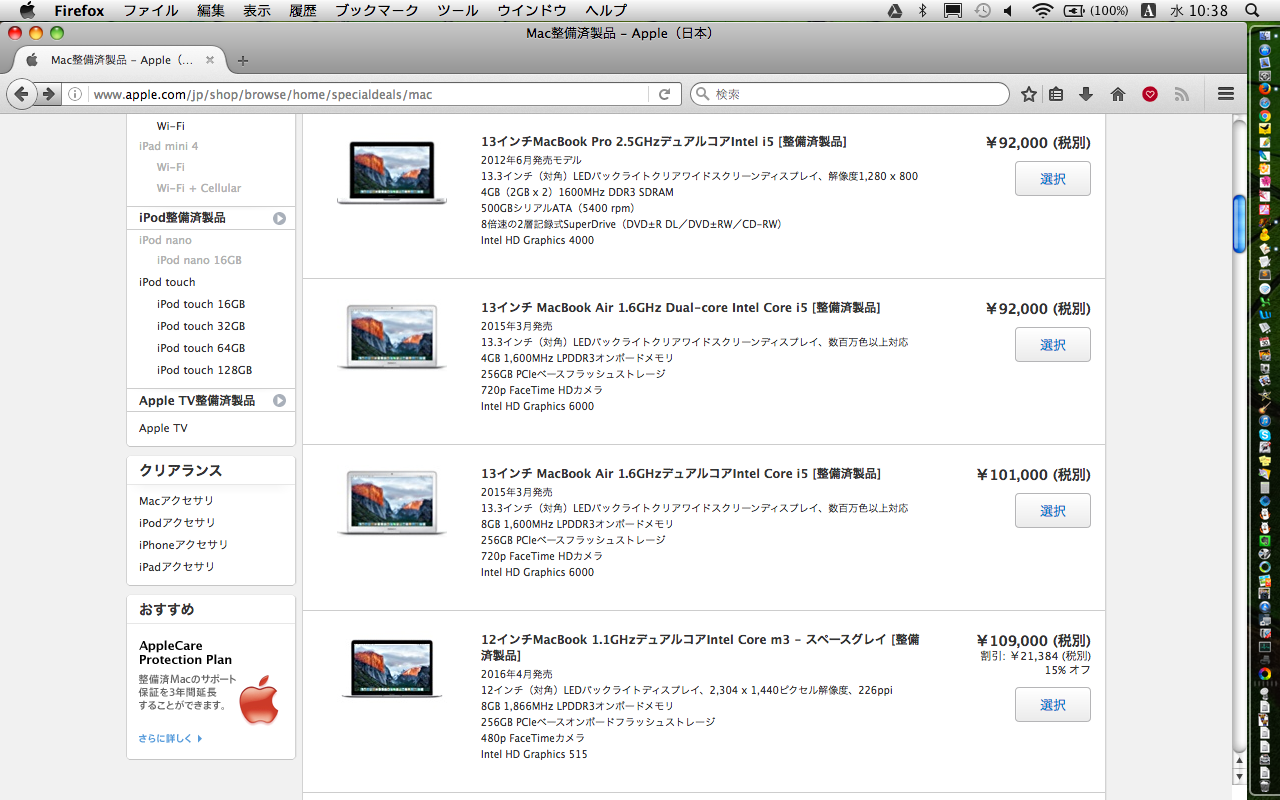The width and height of the screenshot is (1280, 800).
Task: Launch Finder from the Dock
Action: tap(1265, 36)
